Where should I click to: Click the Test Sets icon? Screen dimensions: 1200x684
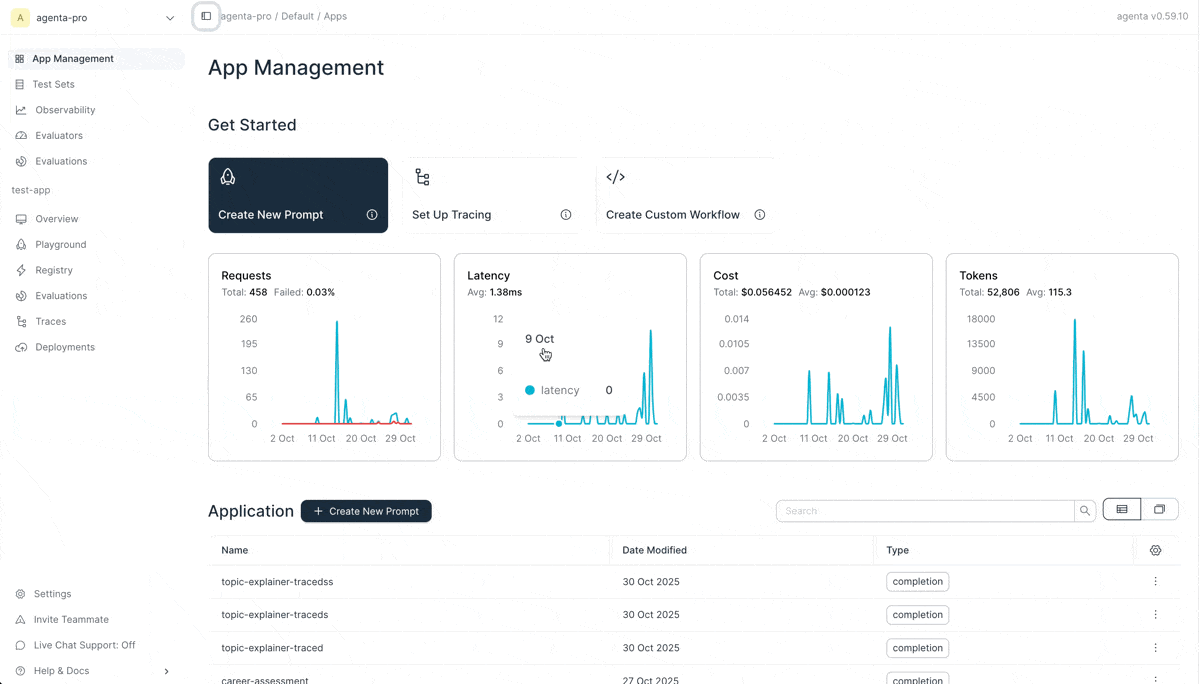tap(20, 84)
